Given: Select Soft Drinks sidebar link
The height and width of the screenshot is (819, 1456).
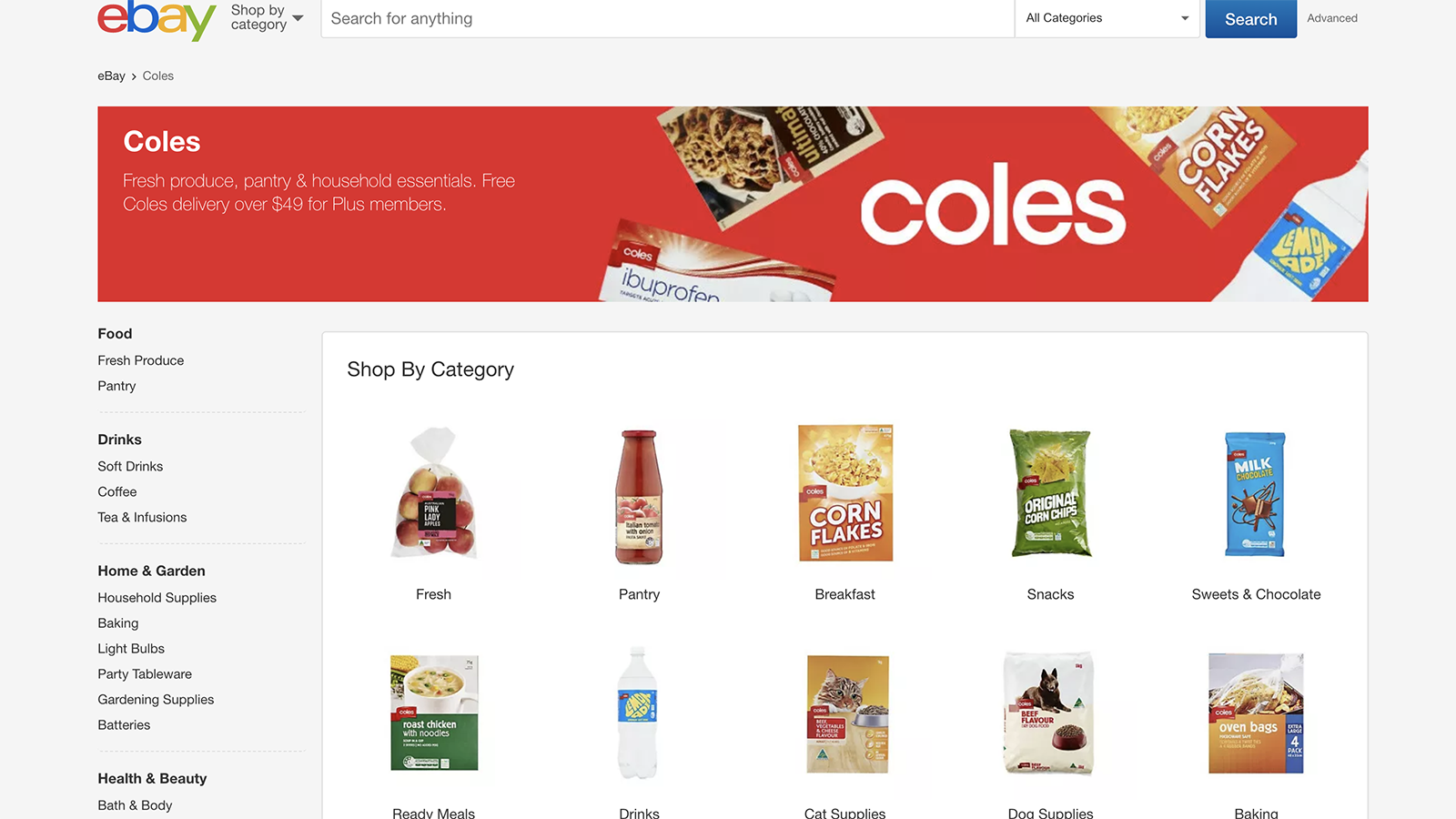Looking at the screenshot, I should coord(130,466).
